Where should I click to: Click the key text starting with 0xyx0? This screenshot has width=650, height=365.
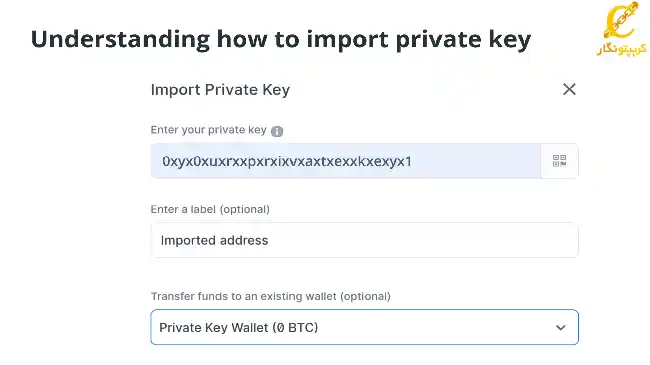pos(287,161)
